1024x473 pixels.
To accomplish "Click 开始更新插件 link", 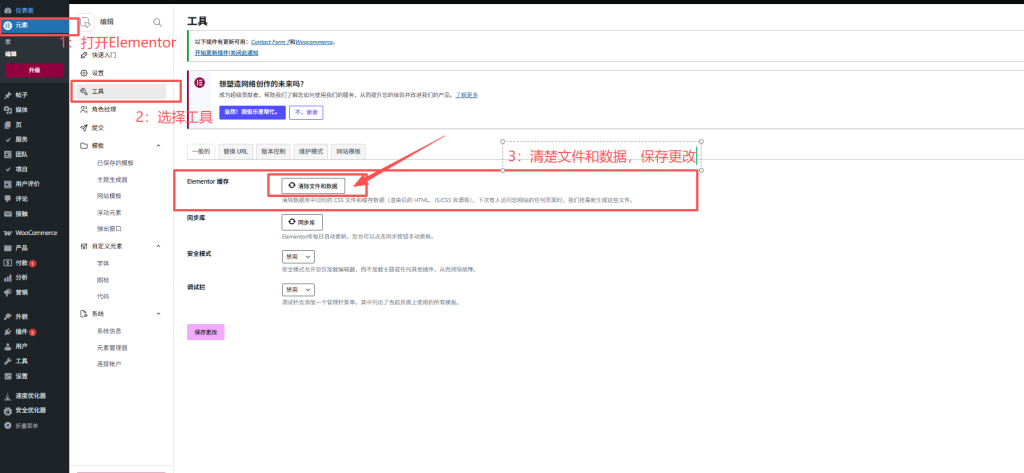I will tap(212, 52).
